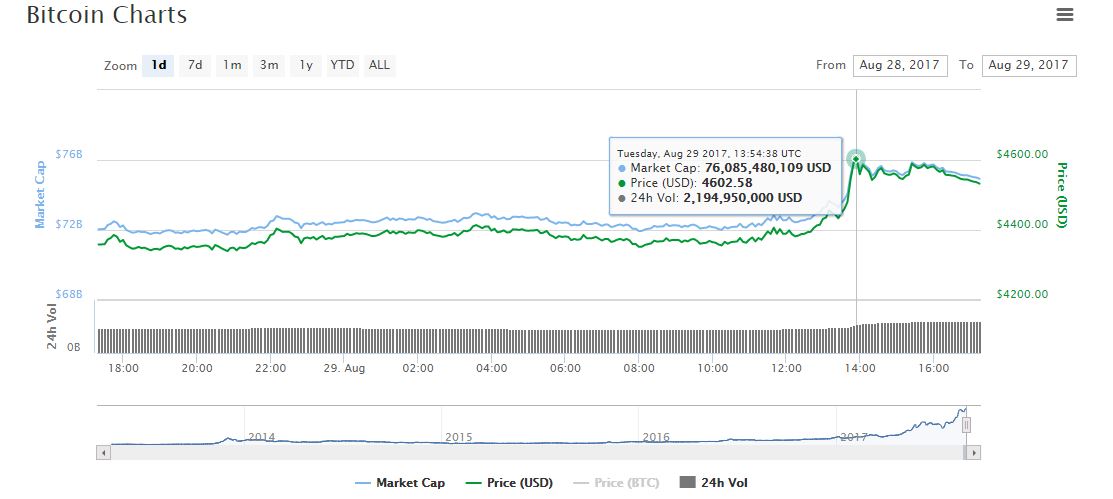Screen dimensions: 1113x499
Task: Click the 16:00 time axis label
Action: (933, 368)
